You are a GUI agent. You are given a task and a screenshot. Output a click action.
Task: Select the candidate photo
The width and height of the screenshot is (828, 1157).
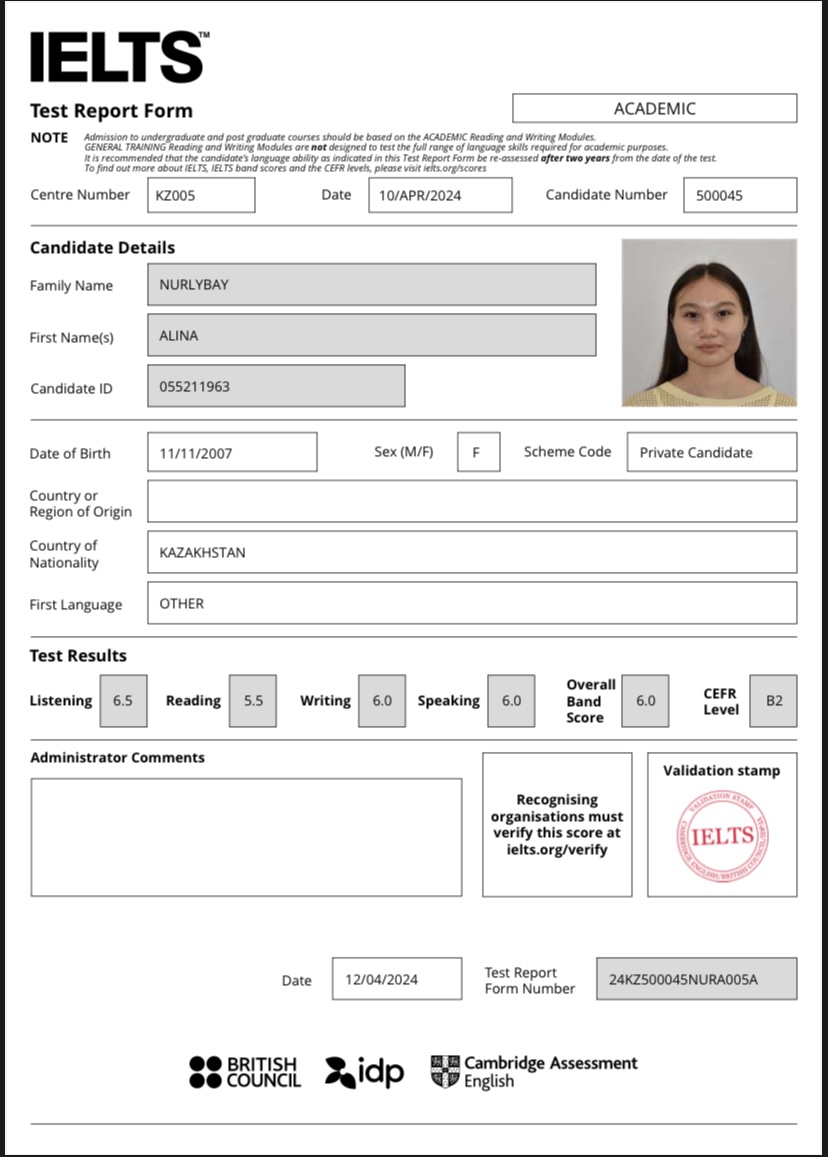click(x=709, y=322)
